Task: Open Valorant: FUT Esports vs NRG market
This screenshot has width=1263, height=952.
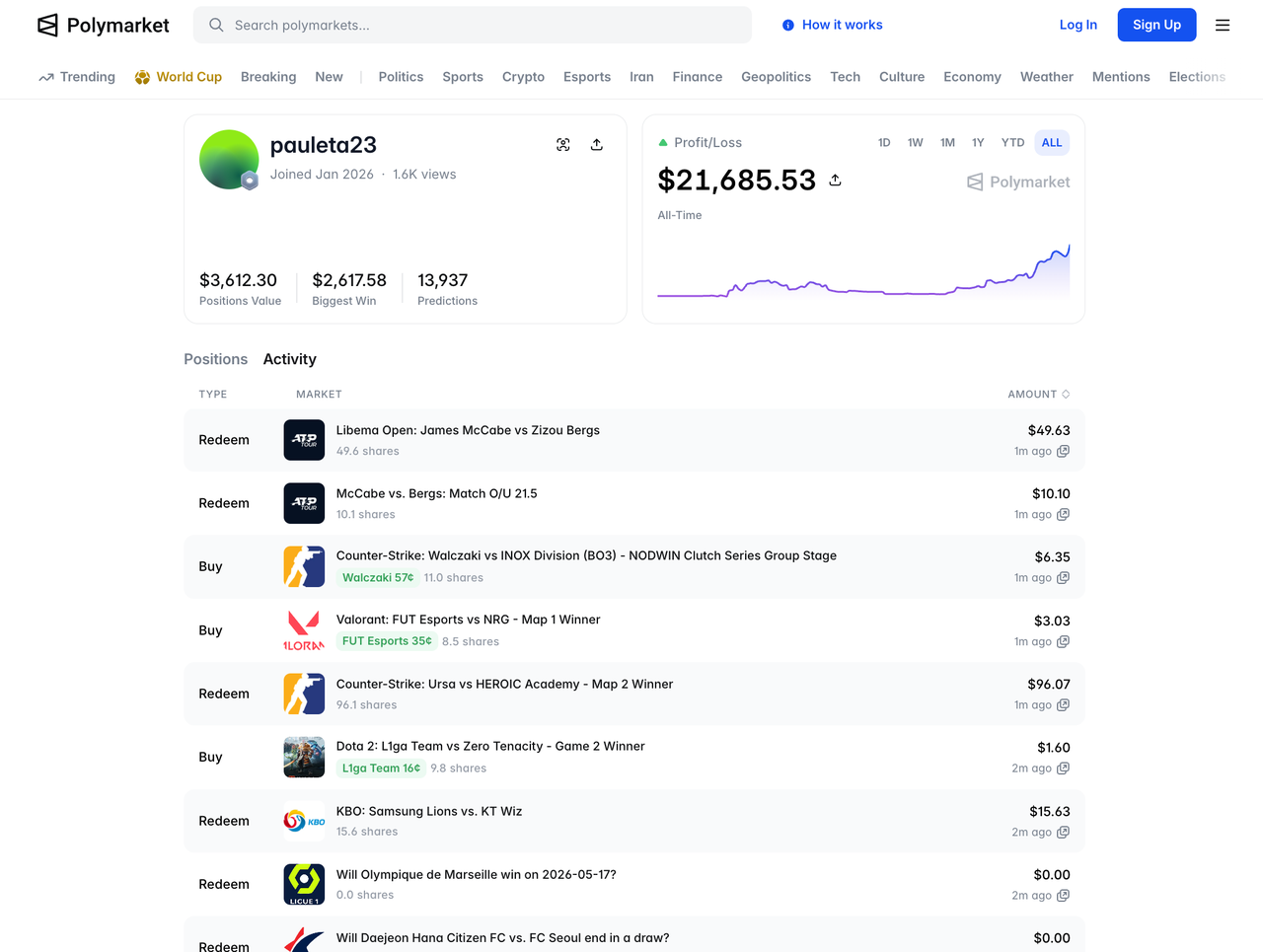Action: [x=469, y=620]
